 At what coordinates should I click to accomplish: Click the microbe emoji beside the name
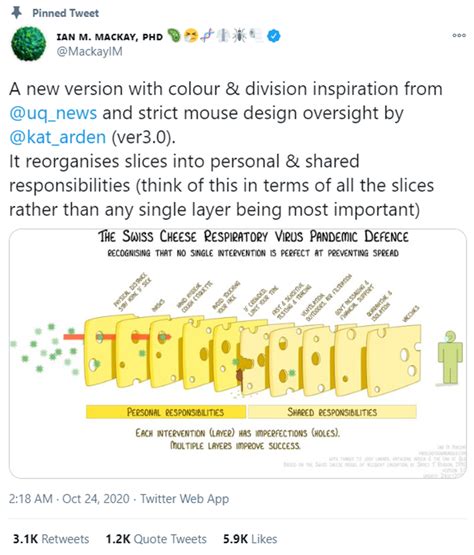point(174,36)
